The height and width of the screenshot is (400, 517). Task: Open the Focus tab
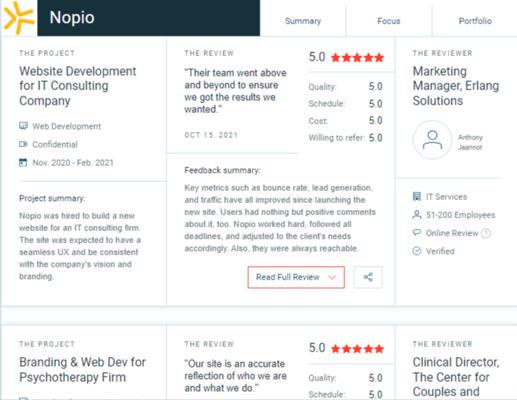(x=389, y=21)
